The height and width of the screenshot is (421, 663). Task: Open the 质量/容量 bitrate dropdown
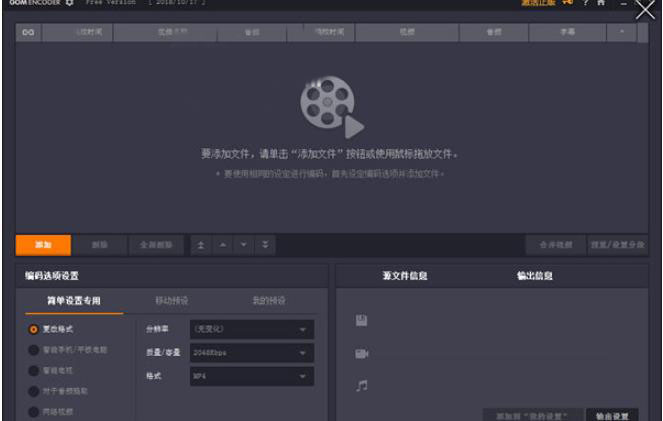[252, 353]
